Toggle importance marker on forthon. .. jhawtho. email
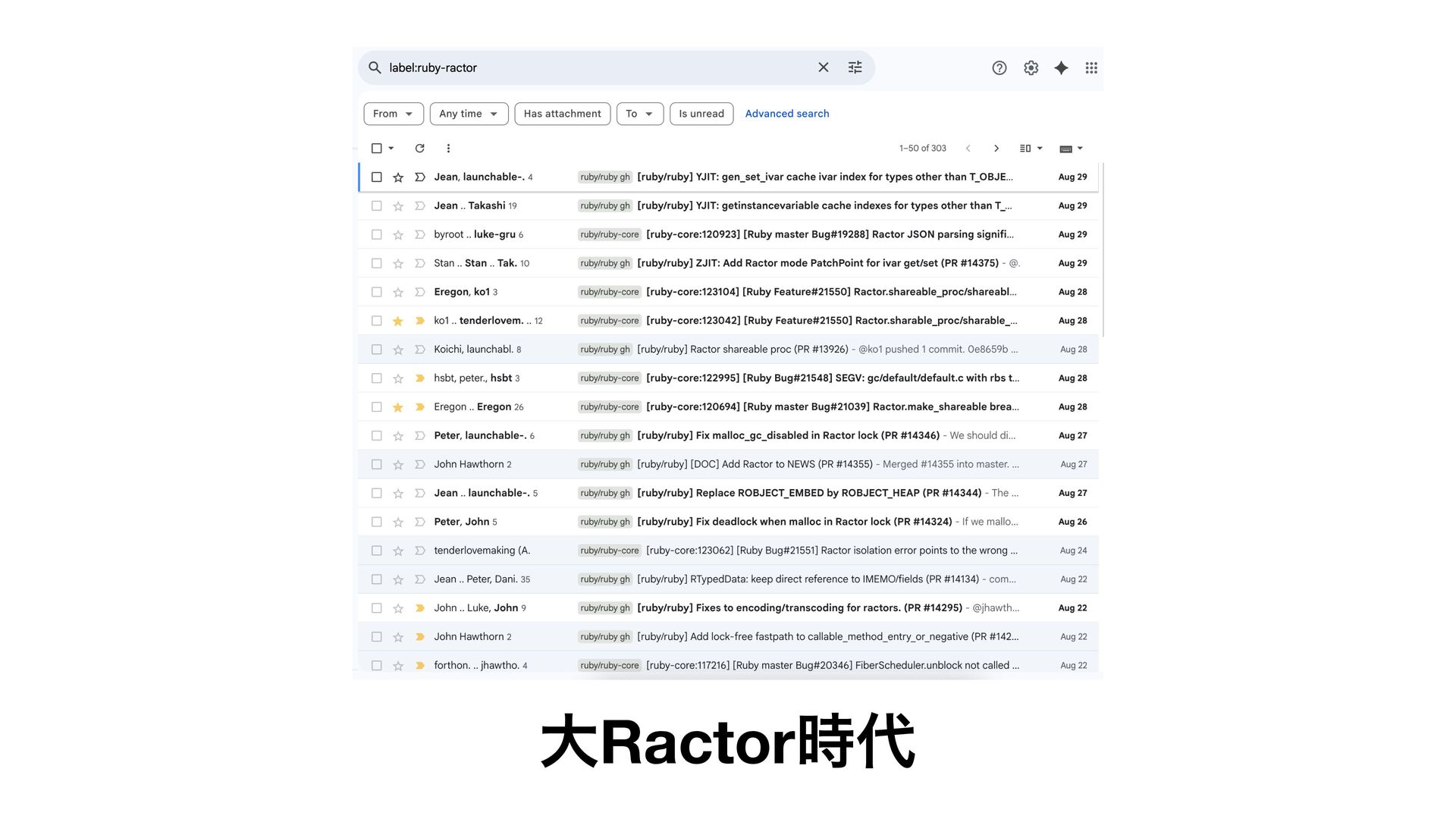The height and width of the screenshot is (819, 1456). tap(419, 666)
